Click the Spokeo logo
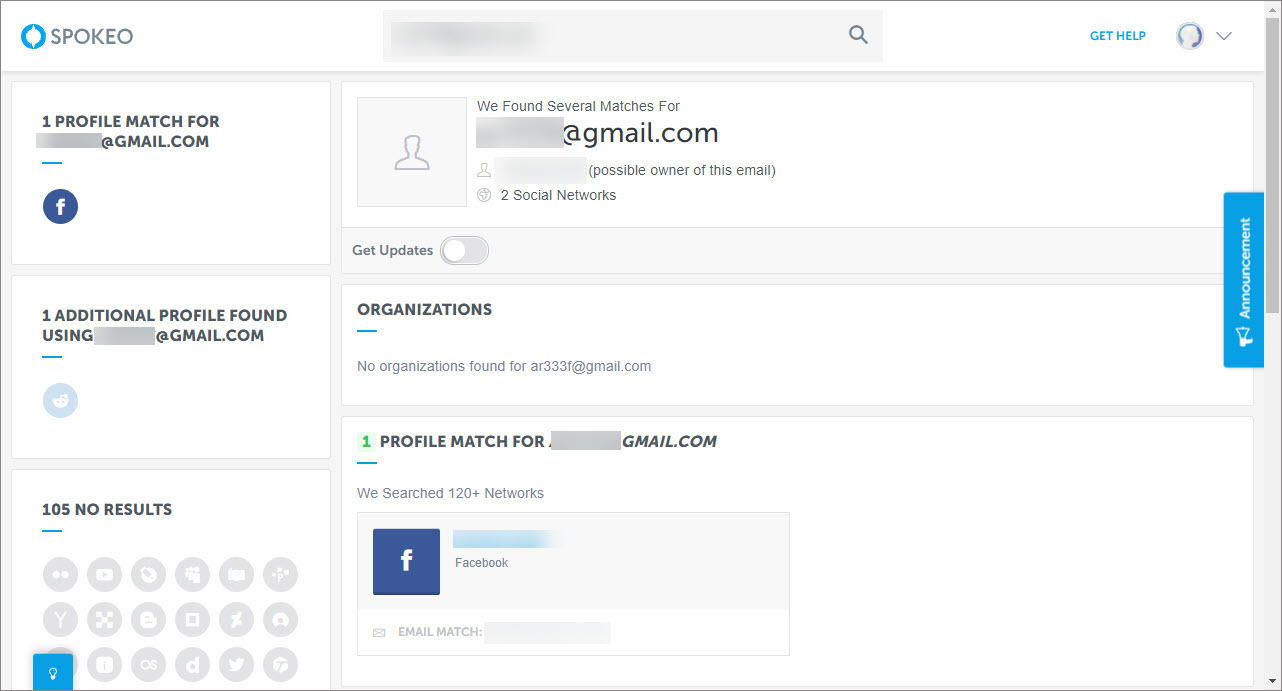 coord(77,36)
